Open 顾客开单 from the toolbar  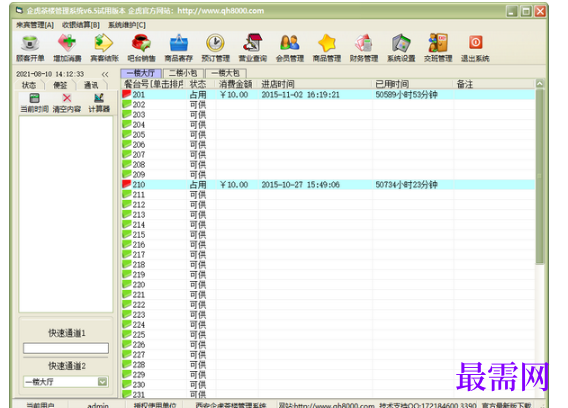click(30, 48)
